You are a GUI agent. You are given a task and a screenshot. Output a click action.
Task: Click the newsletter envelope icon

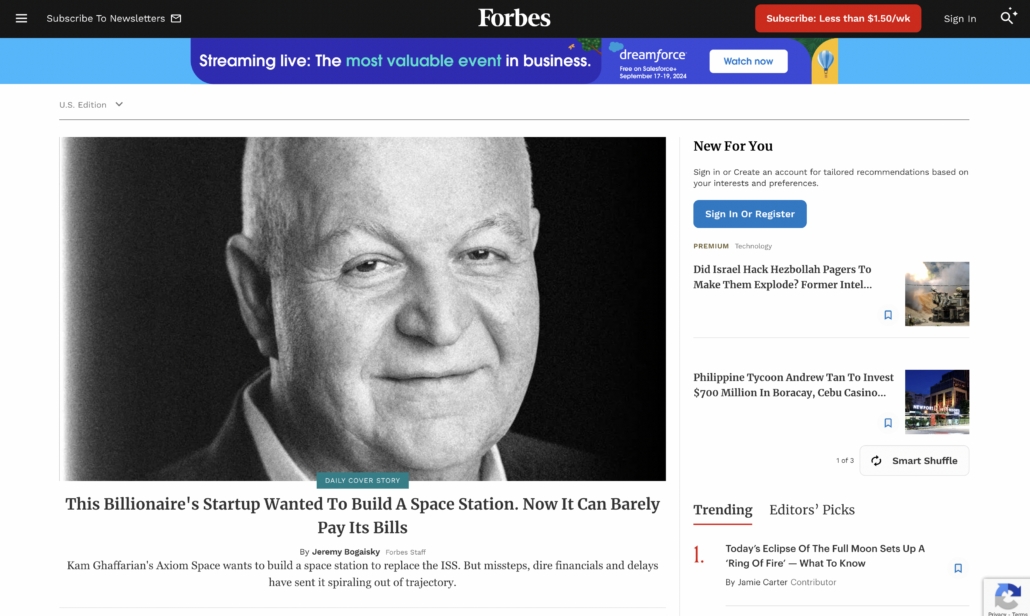pyautogui.click(x=176, y=18)
